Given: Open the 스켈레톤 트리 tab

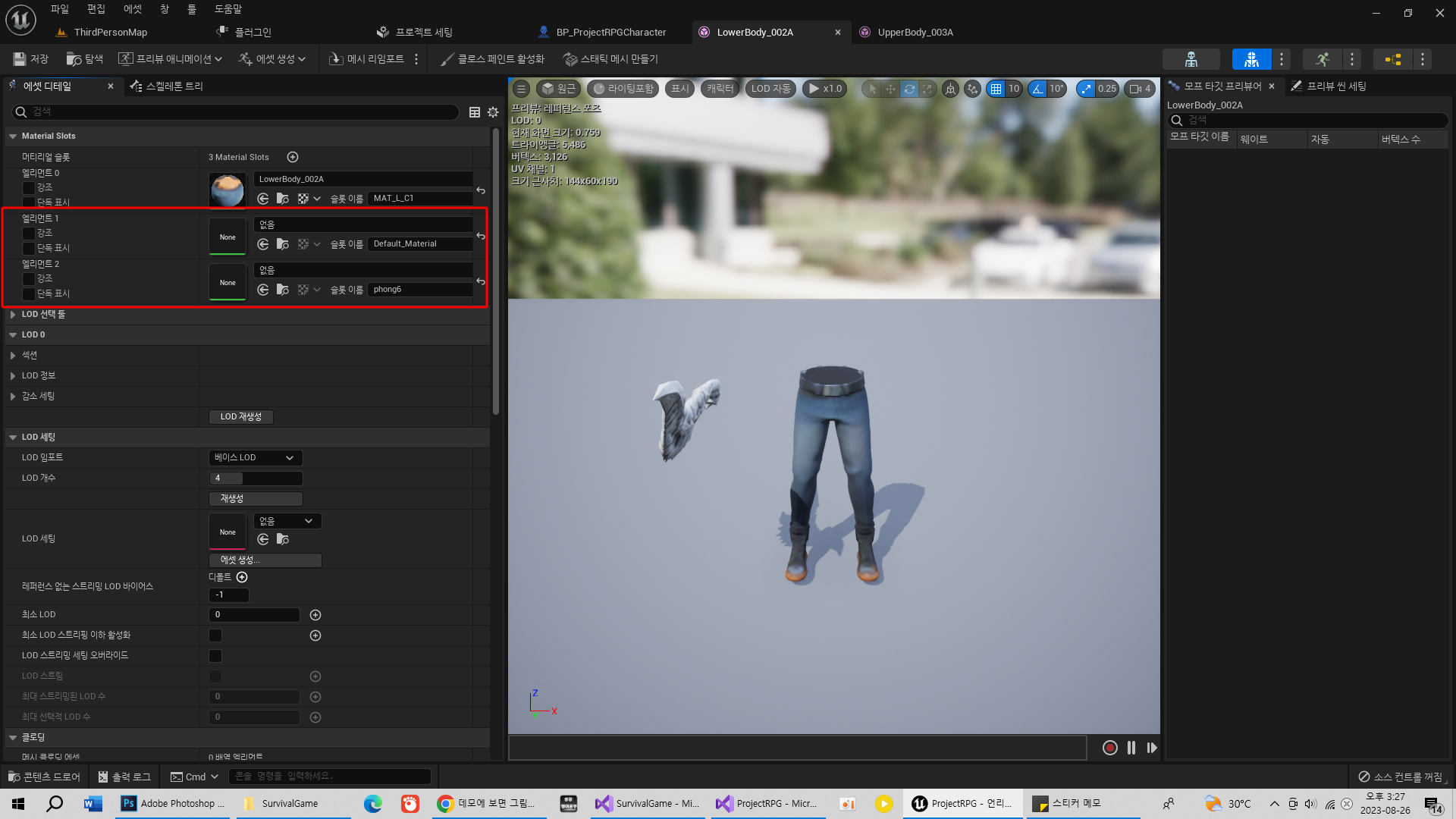Looking at the screenshot, I should coord(174,86).
